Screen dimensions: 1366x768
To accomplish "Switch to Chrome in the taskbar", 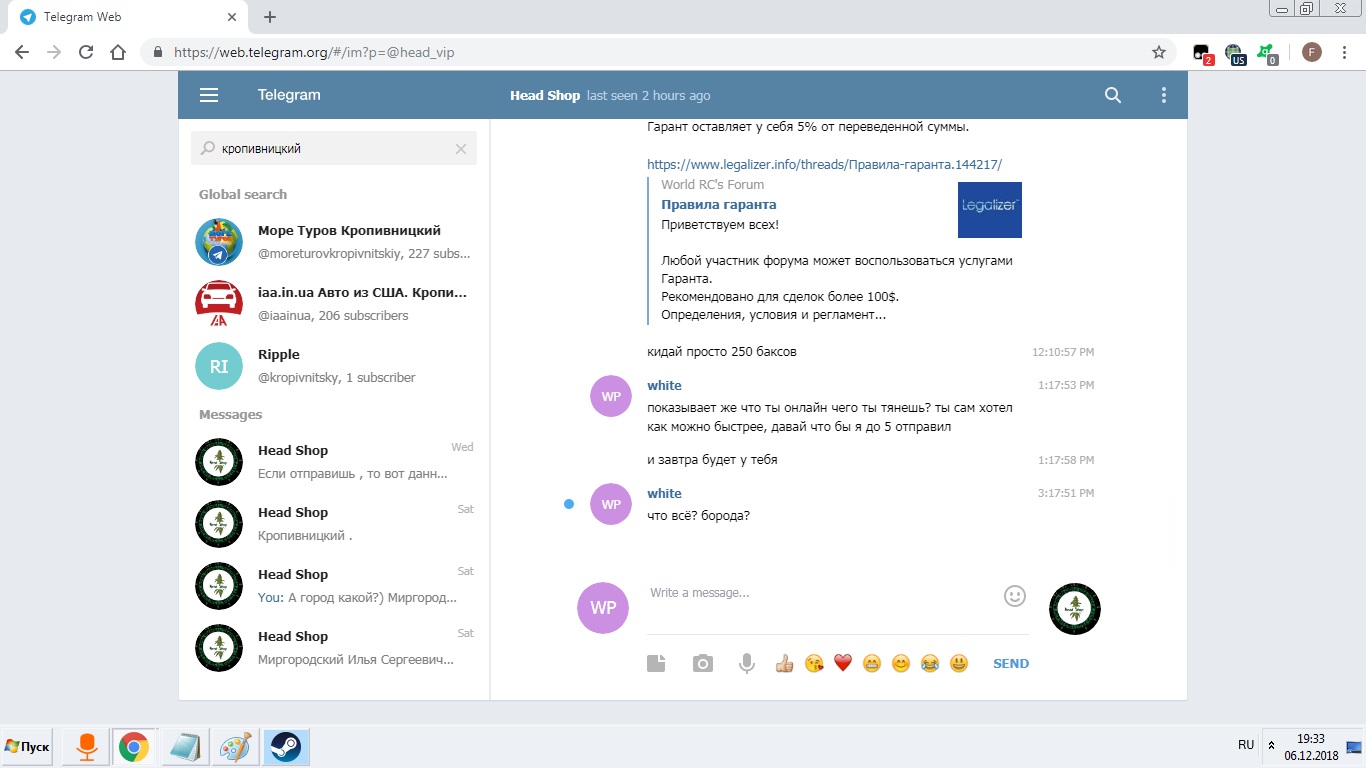I will pyautogui.click(x=134, y=747).
